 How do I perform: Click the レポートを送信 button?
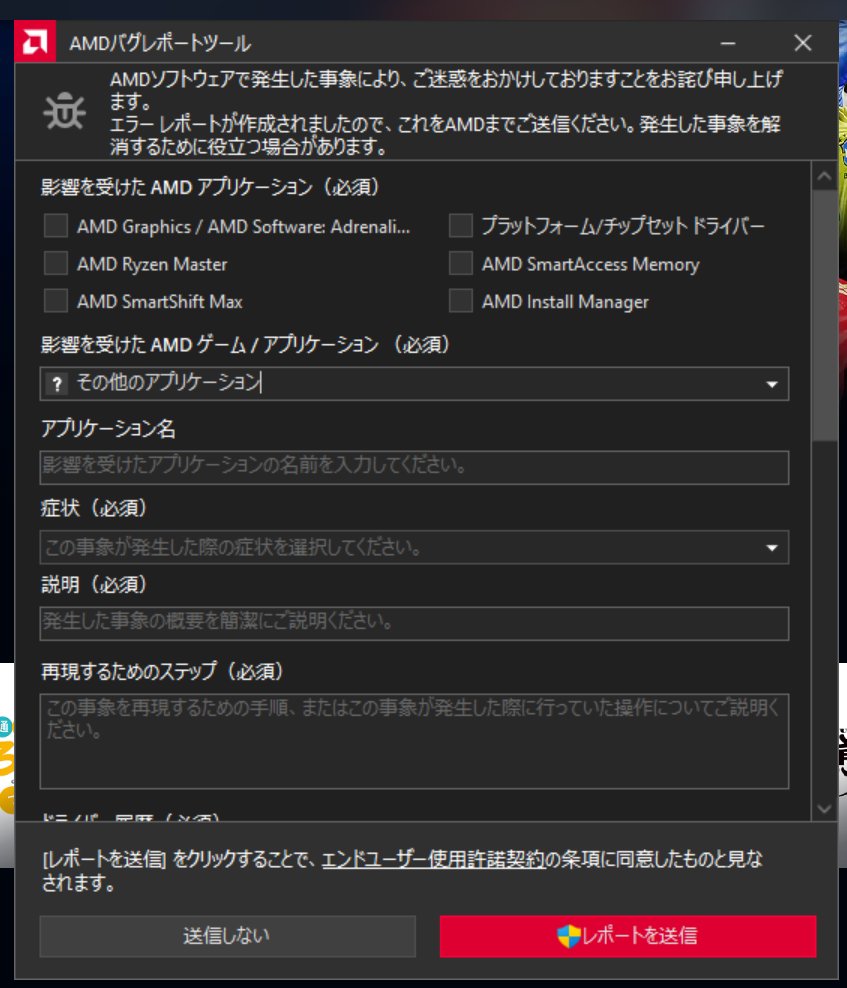click(x=628, y=936)
